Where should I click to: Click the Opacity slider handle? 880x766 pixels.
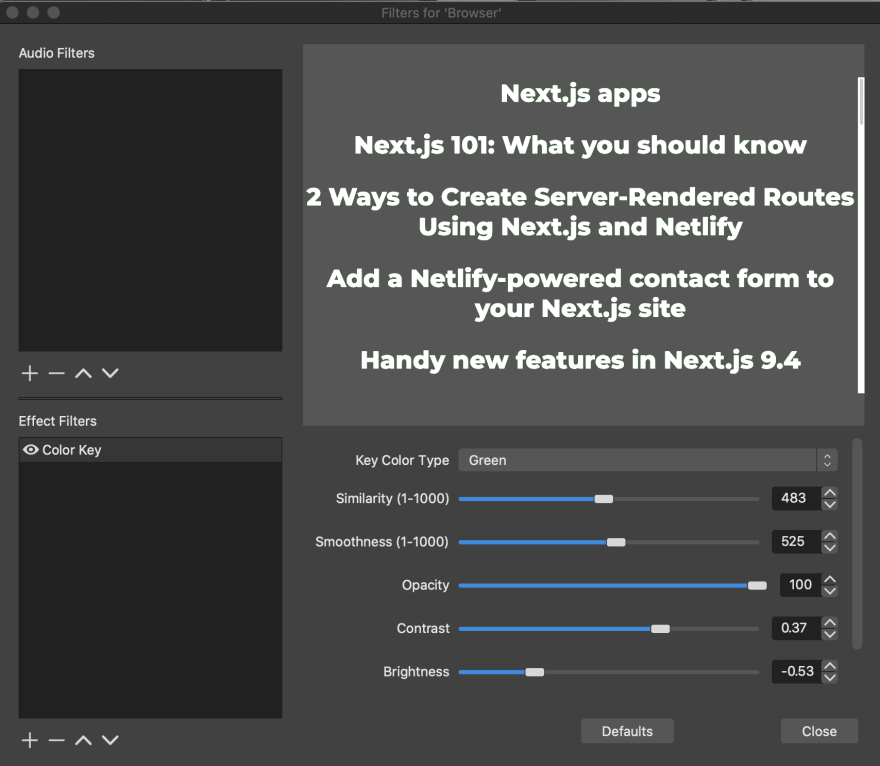757,585
